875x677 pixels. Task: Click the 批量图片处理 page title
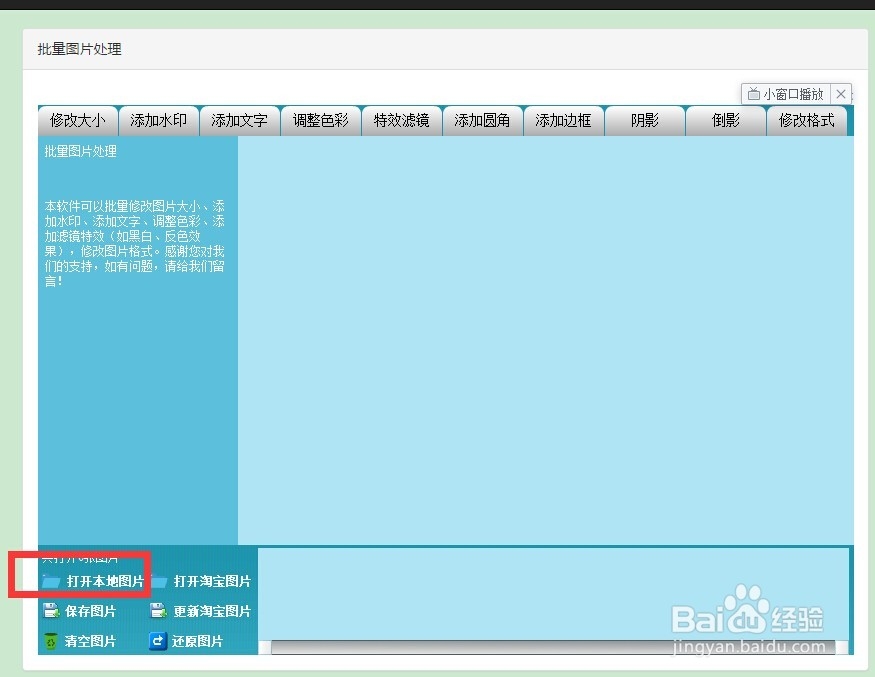pos(79,49)
